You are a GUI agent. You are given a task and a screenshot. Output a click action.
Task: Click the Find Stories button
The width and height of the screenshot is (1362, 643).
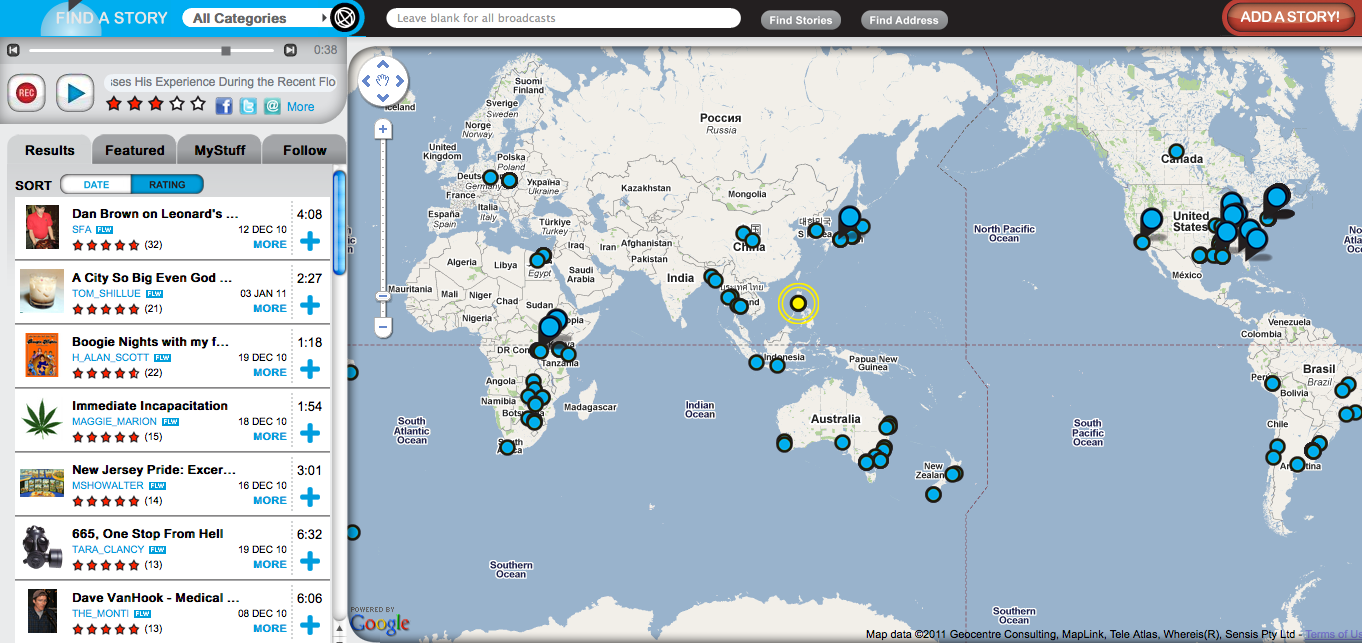[800, 20]
